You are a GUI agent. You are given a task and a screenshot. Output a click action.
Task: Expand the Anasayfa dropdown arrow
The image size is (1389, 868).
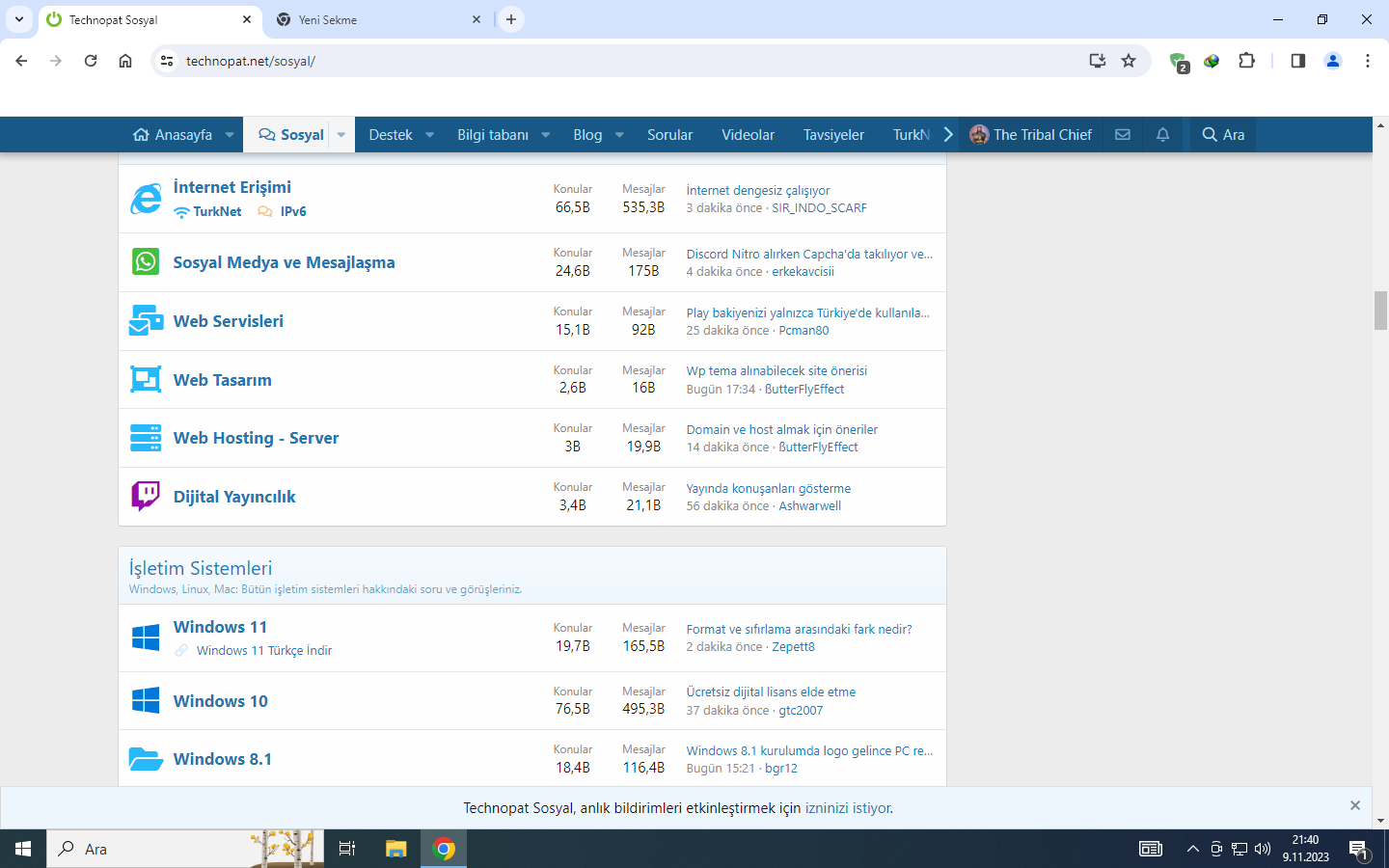click(x=230, y=135)
